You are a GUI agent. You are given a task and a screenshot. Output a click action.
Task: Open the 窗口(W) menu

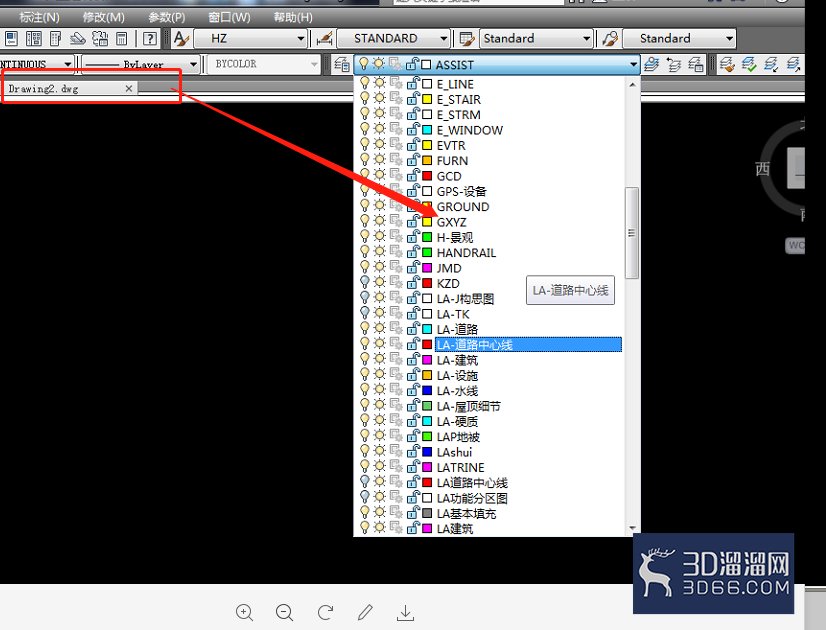pyautogui.click(x=229, y=17)
